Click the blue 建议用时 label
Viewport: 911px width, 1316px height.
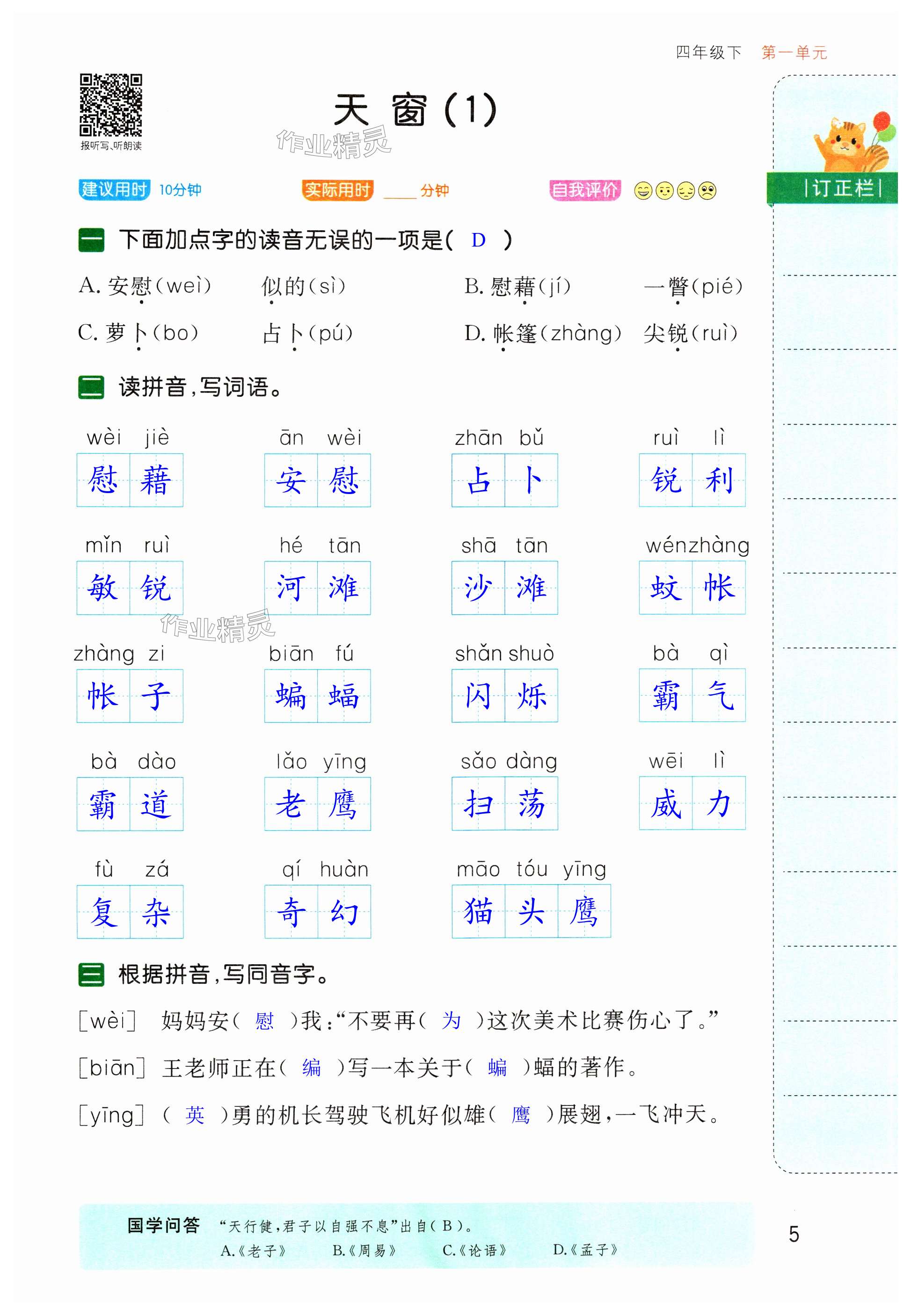click(x=114, y=189)
